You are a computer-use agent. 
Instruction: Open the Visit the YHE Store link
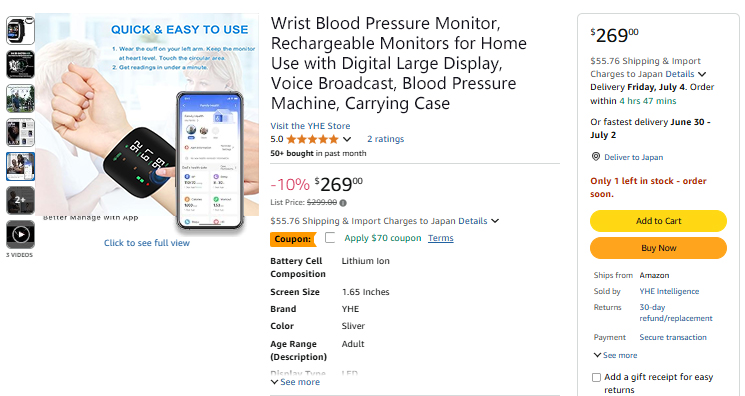[x=310, y=126]
